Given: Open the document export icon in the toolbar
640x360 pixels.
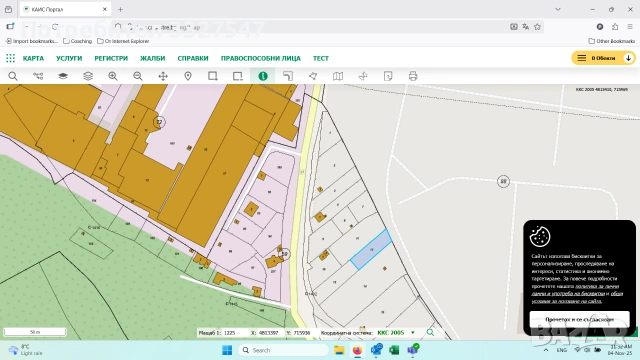Looking at the screenshot, I should click(388, 76).
